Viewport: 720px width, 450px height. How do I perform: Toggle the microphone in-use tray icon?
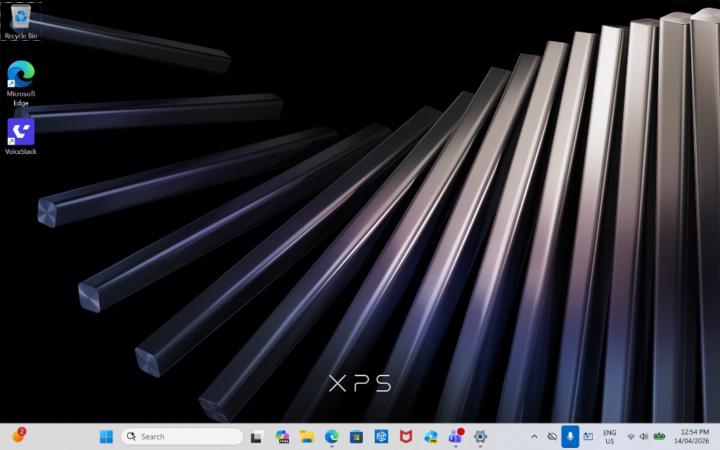coord(570,437)
